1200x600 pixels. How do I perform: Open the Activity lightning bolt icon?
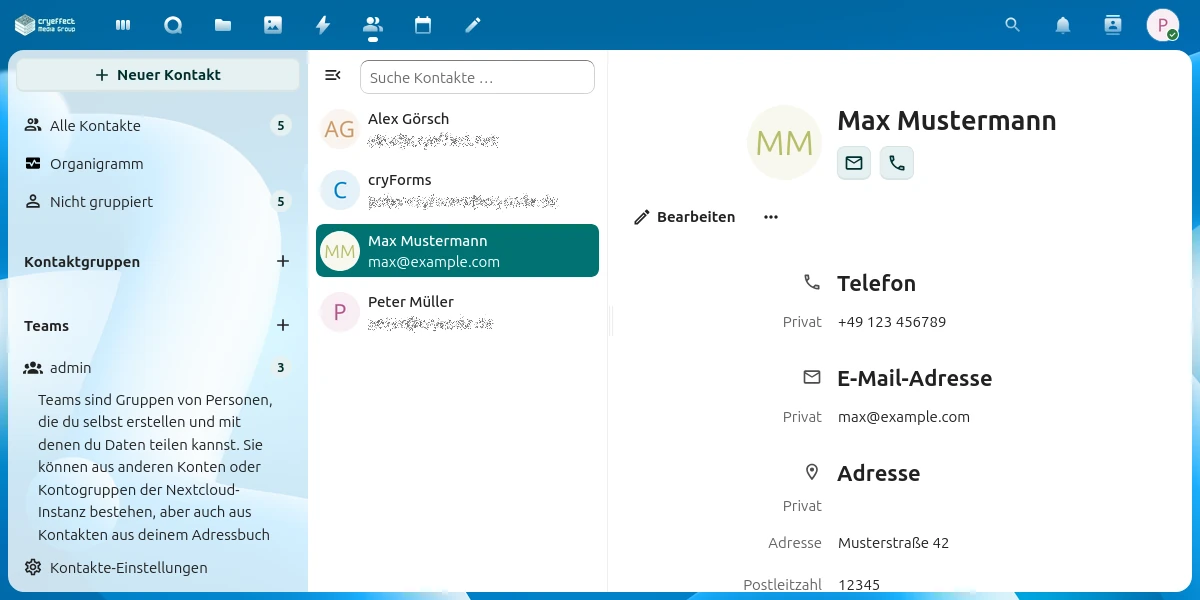click(323, 25)
